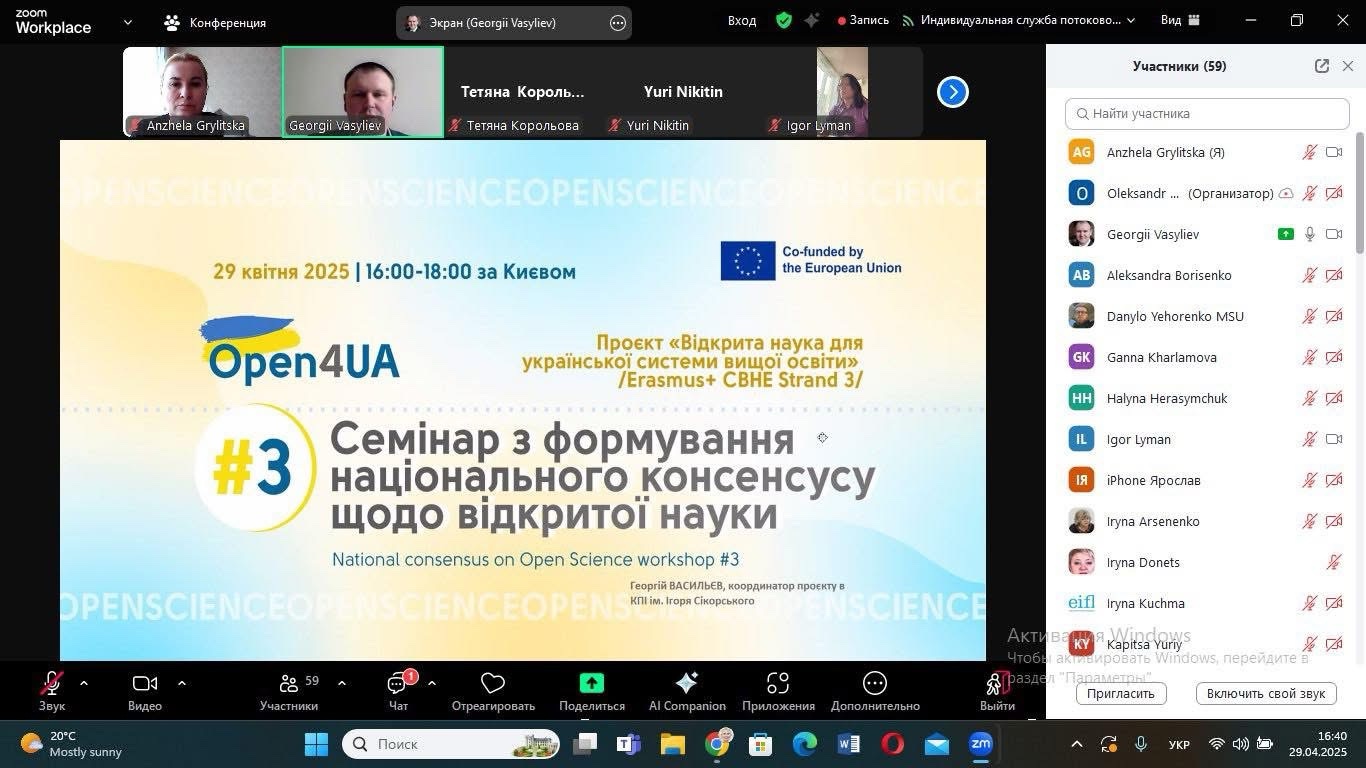Screen dimensions: 1366x768
Task: Click the green encryption shield icon
Action: click(x=784, y=20)
